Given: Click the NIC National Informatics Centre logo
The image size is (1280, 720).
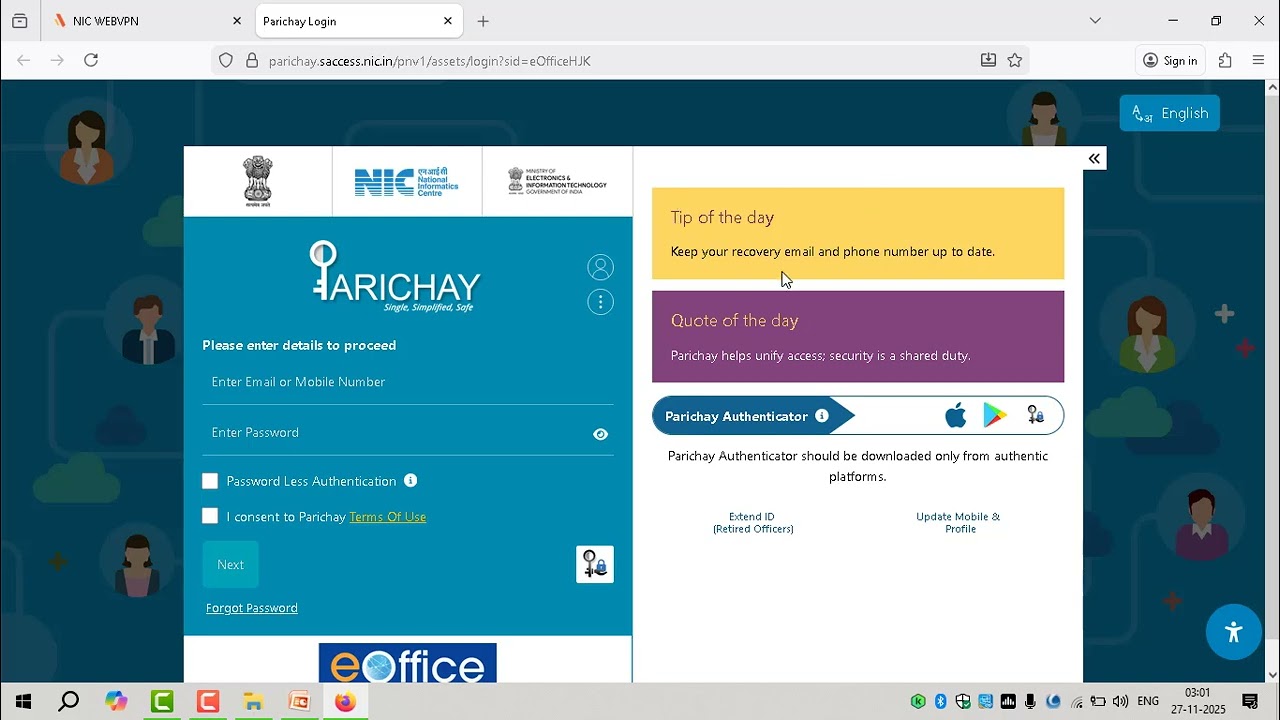Looking at the screenshot, I should click(407, 181).
